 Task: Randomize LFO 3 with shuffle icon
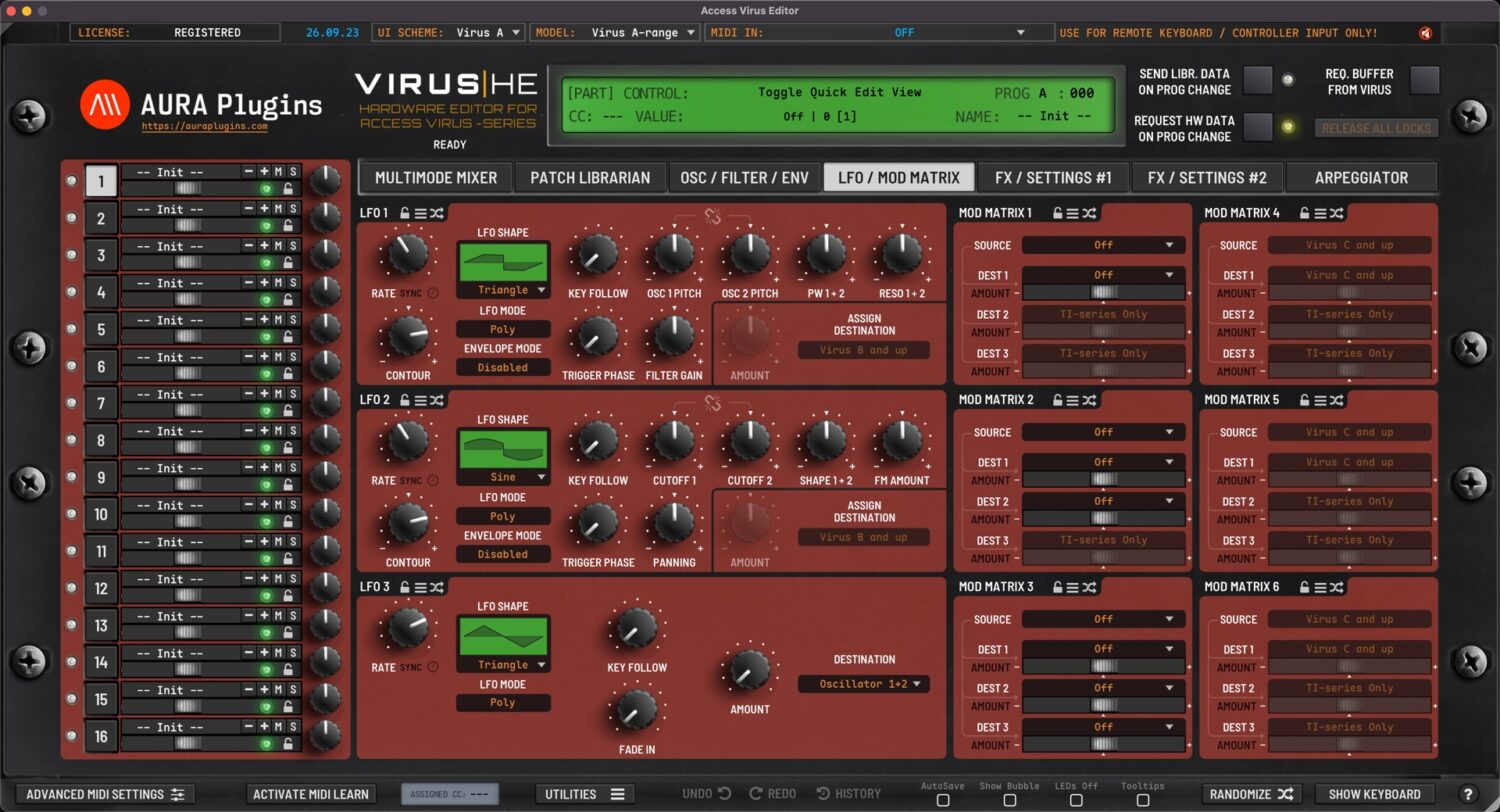[437, 587]
